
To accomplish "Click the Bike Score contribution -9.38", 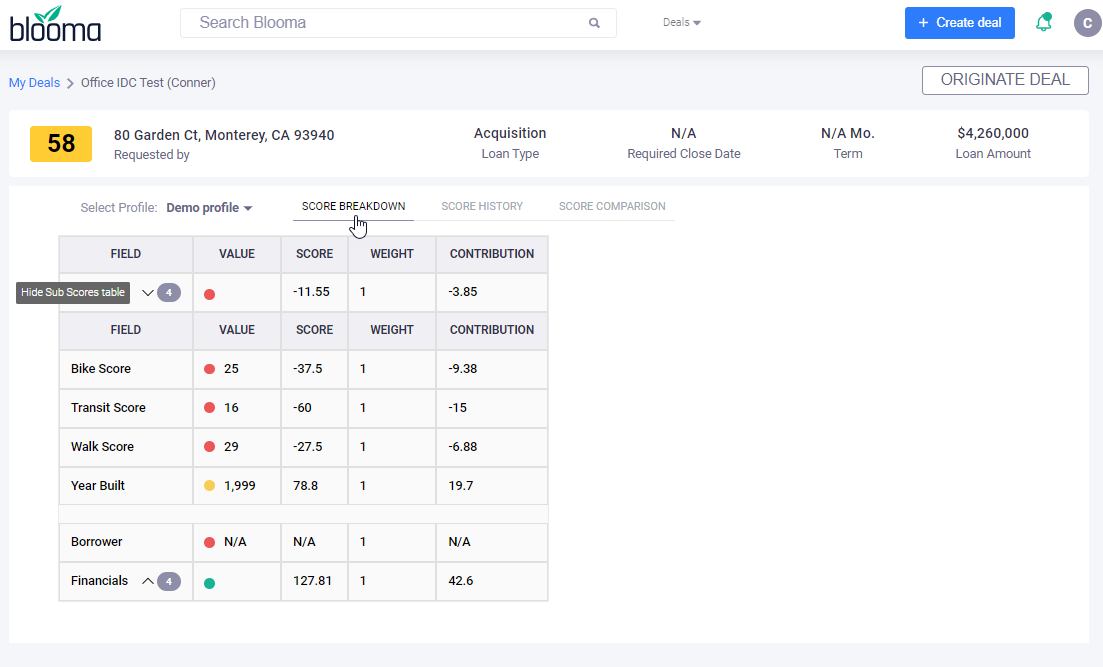I will tap(462, 369).
